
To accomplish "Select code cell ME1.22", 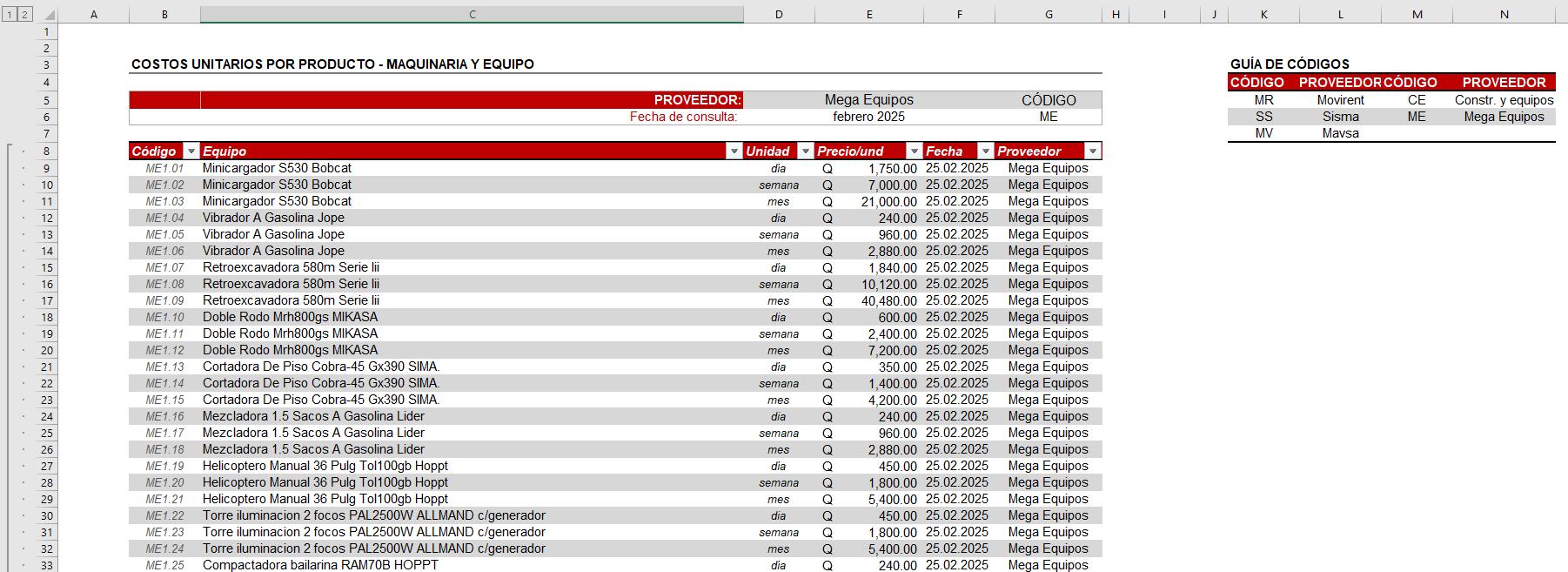I will point(164,515).
